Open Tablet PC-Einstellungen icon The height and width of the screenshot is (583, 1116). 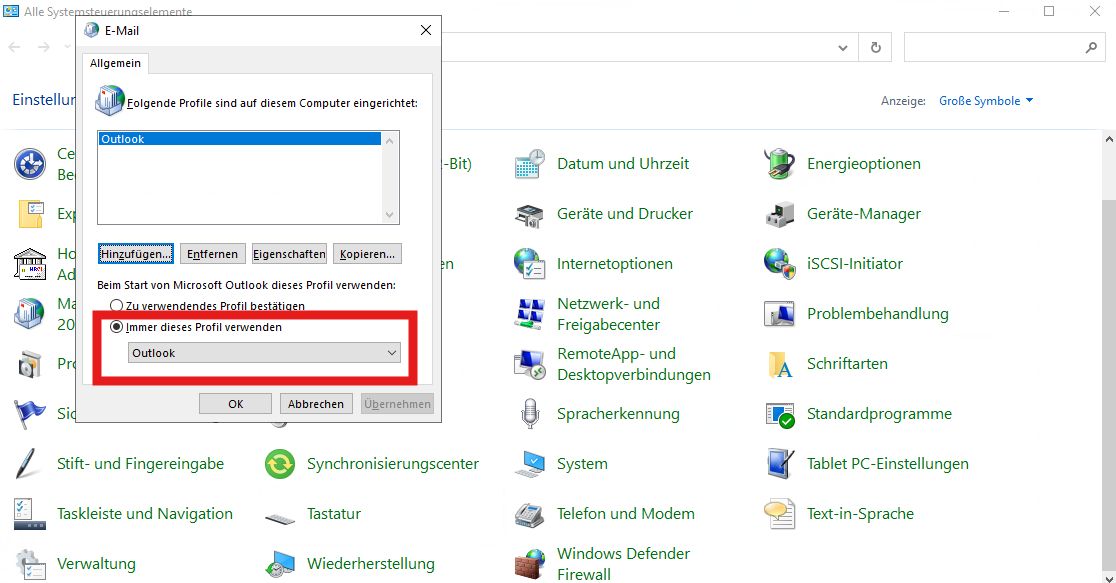[779, 464]
